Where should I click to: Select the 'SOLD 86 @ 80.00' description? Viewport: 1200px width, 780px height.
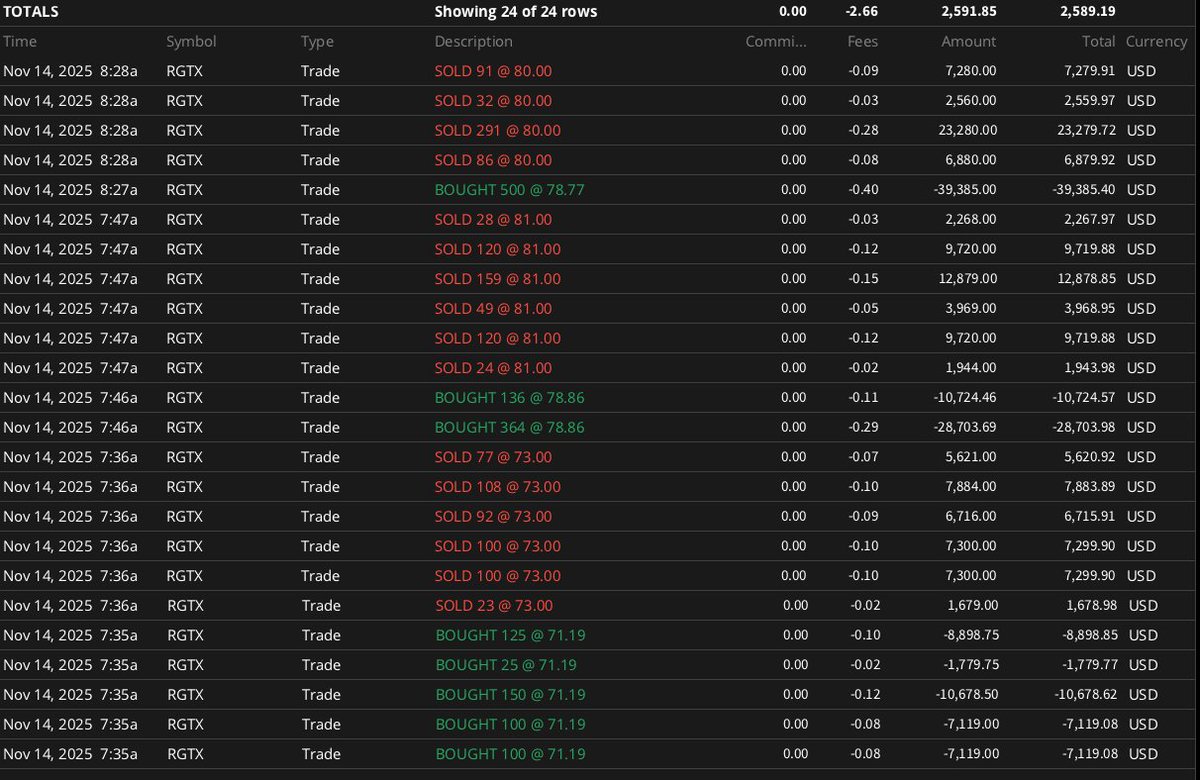(x=493, y=160)
